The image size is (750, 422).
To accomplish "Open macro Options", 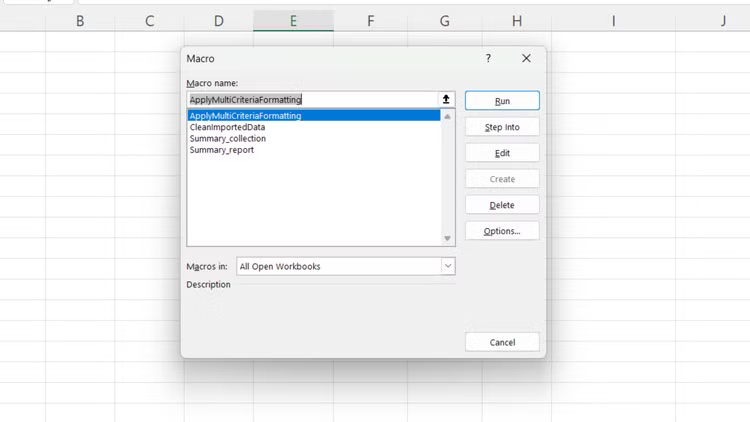I will [502, 231].
